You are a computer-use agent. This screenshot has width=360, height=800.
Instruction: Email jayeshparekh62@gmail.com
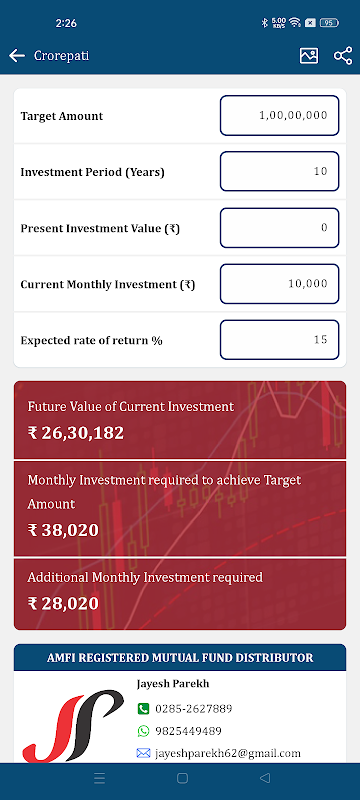click(x=227, y=753)
